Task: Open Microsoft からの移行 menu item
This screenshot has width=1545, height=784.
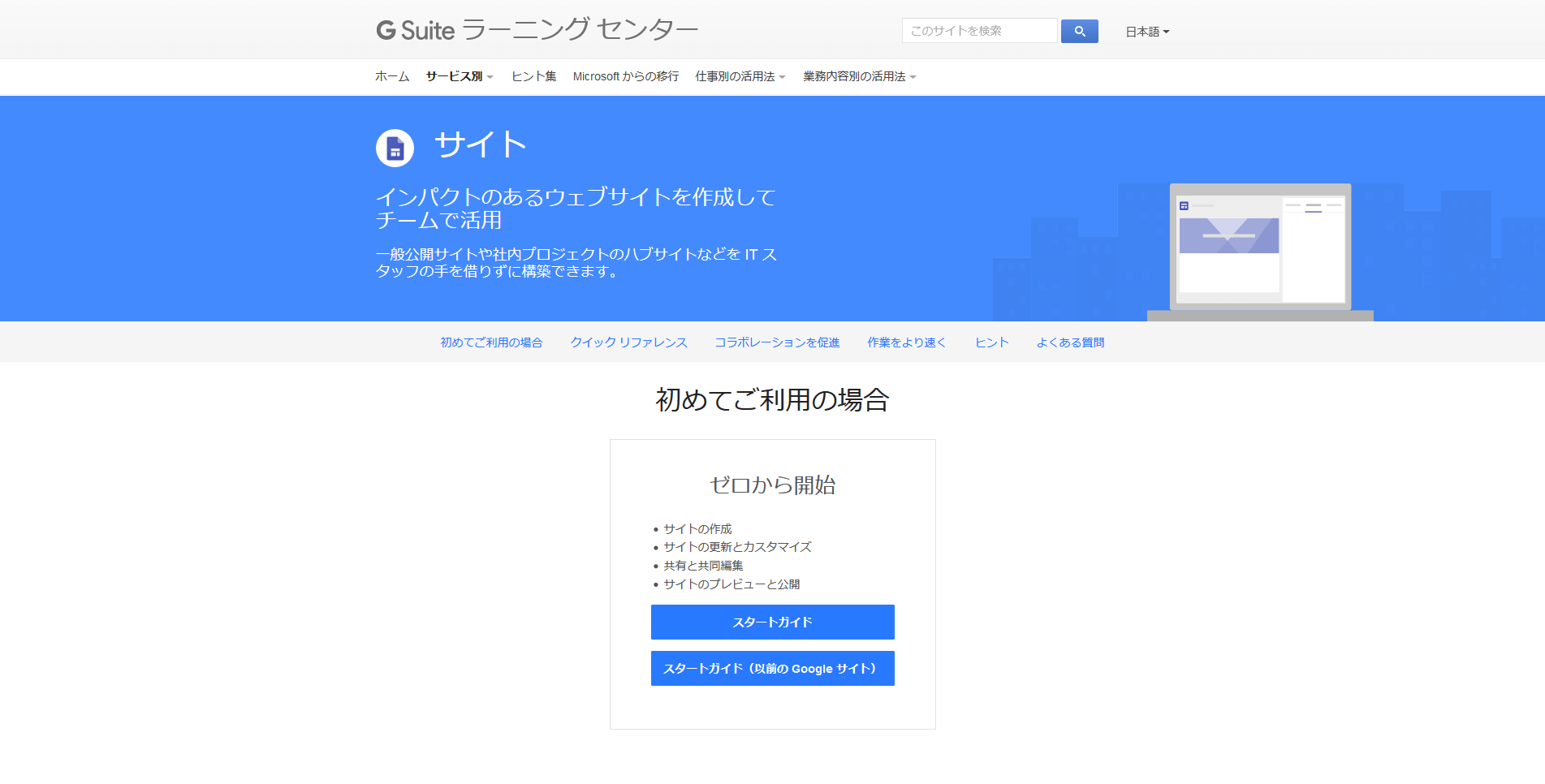Action: click(626, 76)
